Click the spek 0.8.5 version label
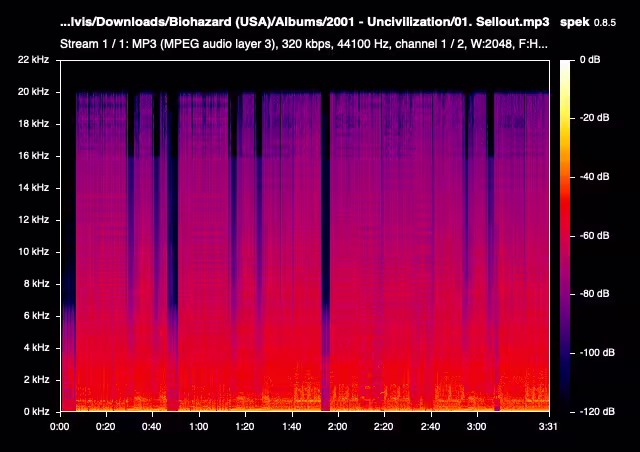 [x=588, y=22]
